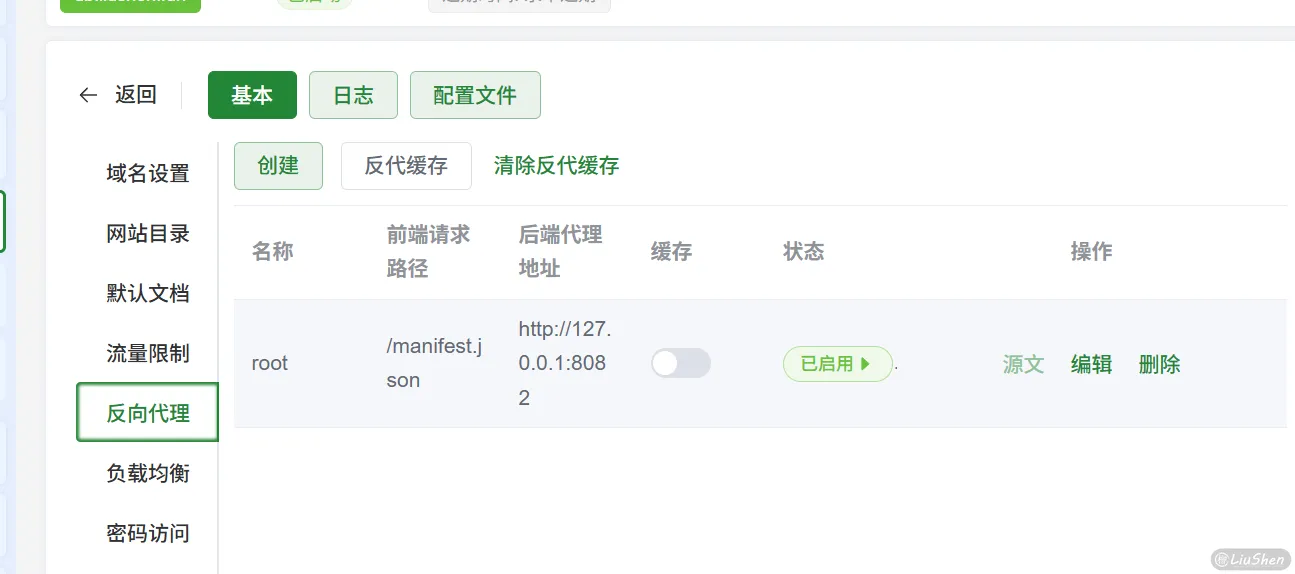This screenshot has height=574, width=1295.
Task: Select 域名设置 in the side menu
Action: (x=148, y=174)
